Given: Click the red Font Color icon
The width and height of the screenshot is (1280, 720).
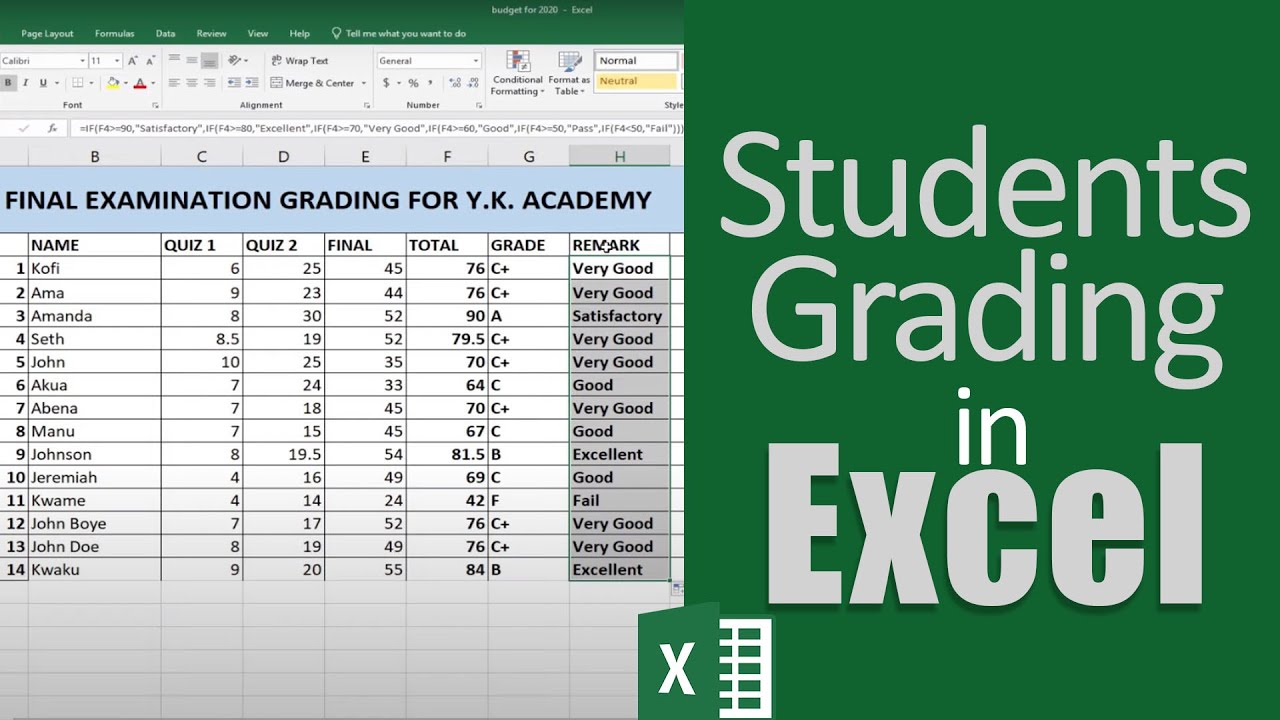Looking at the screenshot, I should coord(139,83).
